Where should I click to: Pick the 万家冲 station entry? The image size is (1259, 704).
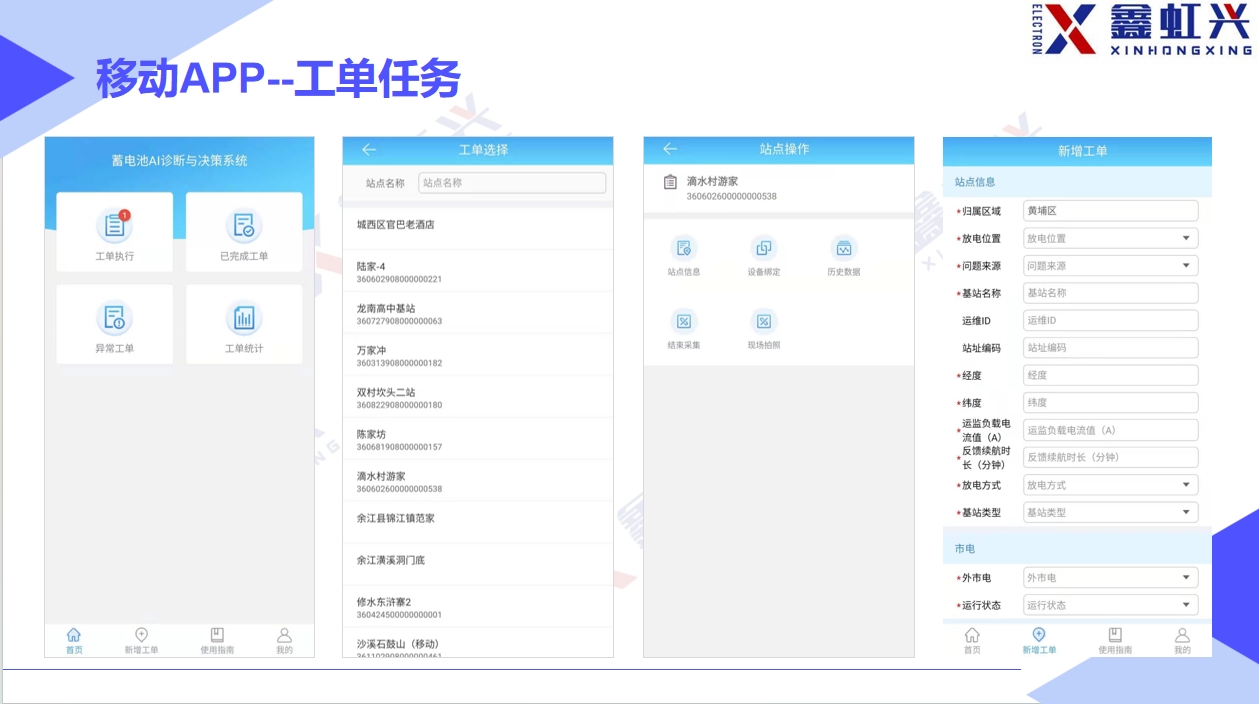pos(478,355)
